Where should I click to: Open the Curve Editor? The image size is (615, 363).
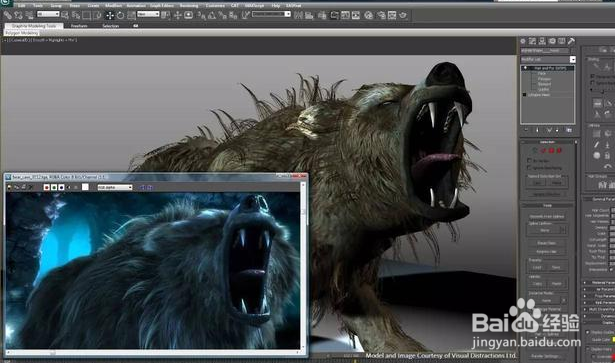[345, 15]
